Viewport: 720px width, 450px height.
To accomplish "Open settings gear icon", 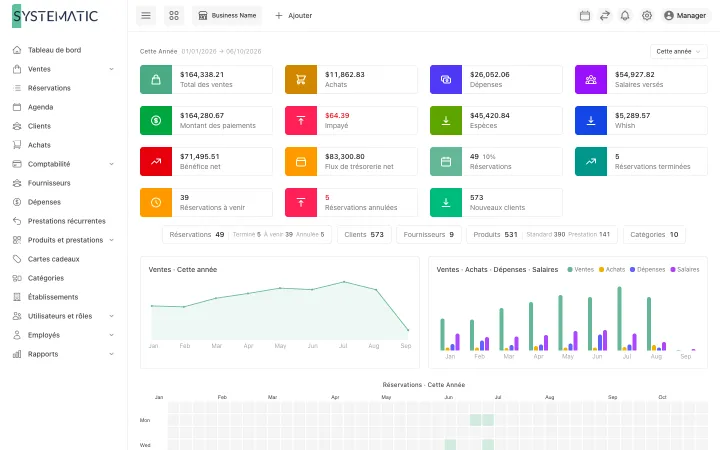I will point(647,16).
